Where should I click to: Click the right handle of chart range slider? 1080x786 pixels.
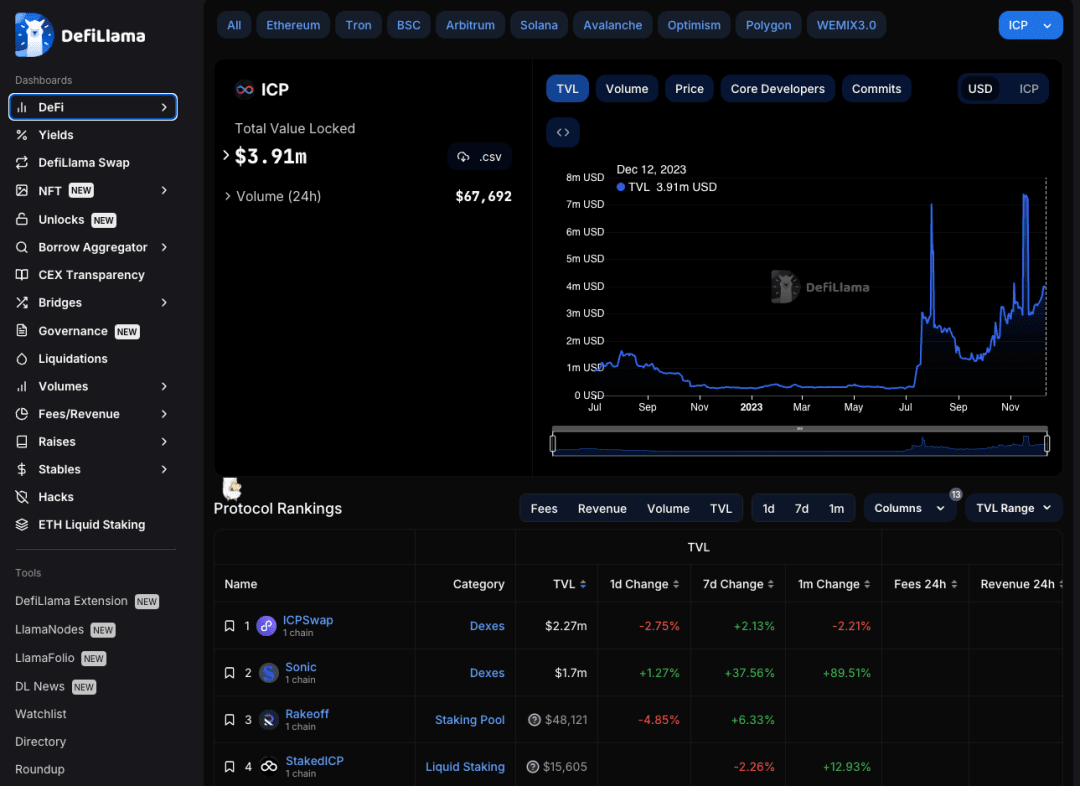(x=1047, y=444)
